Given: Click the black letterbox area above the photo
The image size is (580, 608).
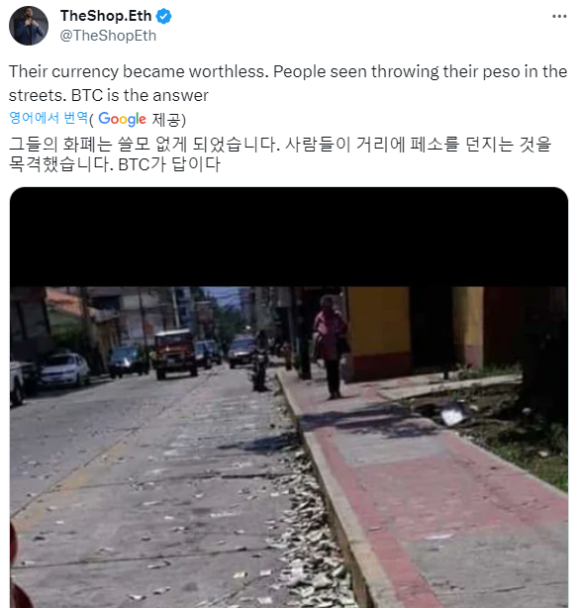Looking at the screenshot, I should (289, 237).
